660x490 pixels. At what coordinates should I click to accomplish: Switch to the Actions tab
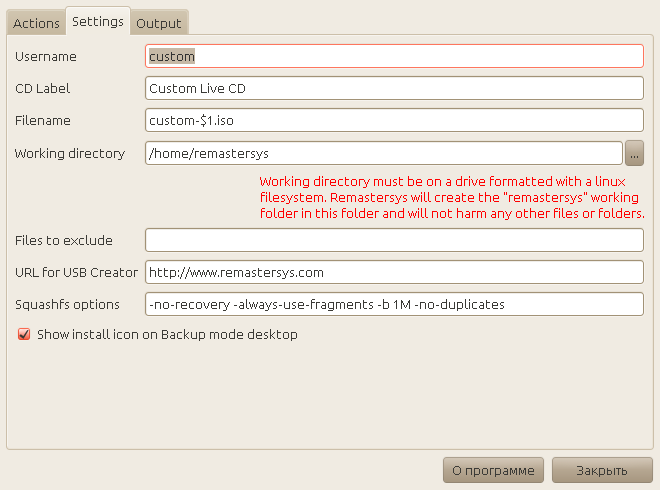[36, 23]
